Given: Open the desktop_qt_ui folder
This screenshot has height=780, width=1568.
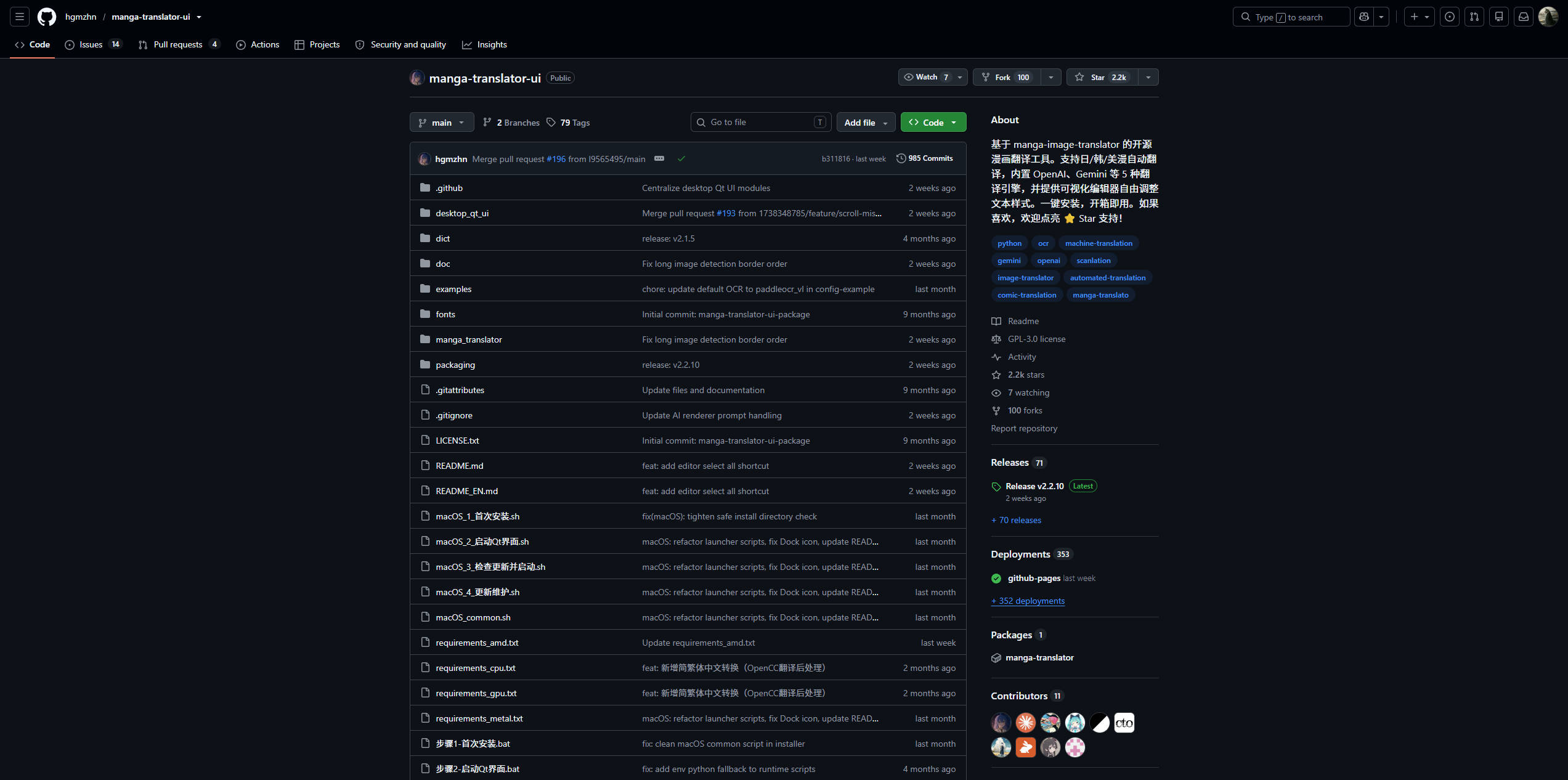Looking at the screenshot, I should [x=462, y=213].
